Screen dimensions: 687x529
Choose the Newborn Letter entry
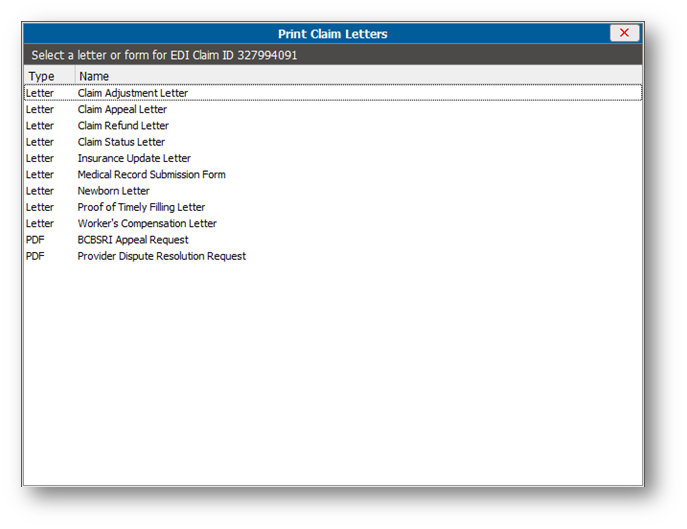[113, 191]
